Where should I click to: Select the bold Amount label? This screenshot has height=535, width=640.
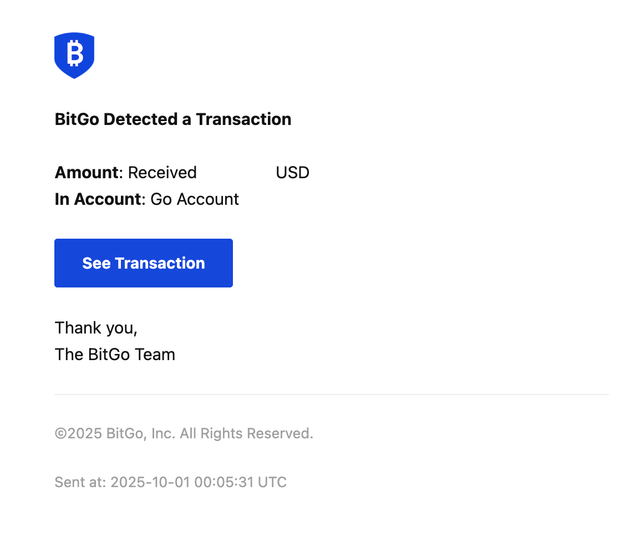(86, 172)
